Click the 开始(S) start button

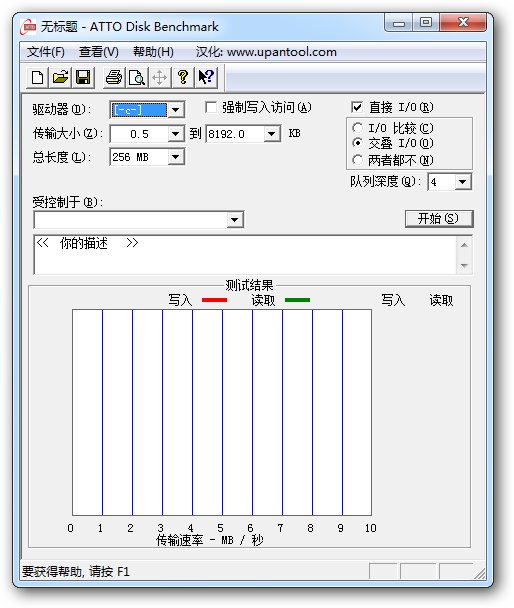[439, 219]
